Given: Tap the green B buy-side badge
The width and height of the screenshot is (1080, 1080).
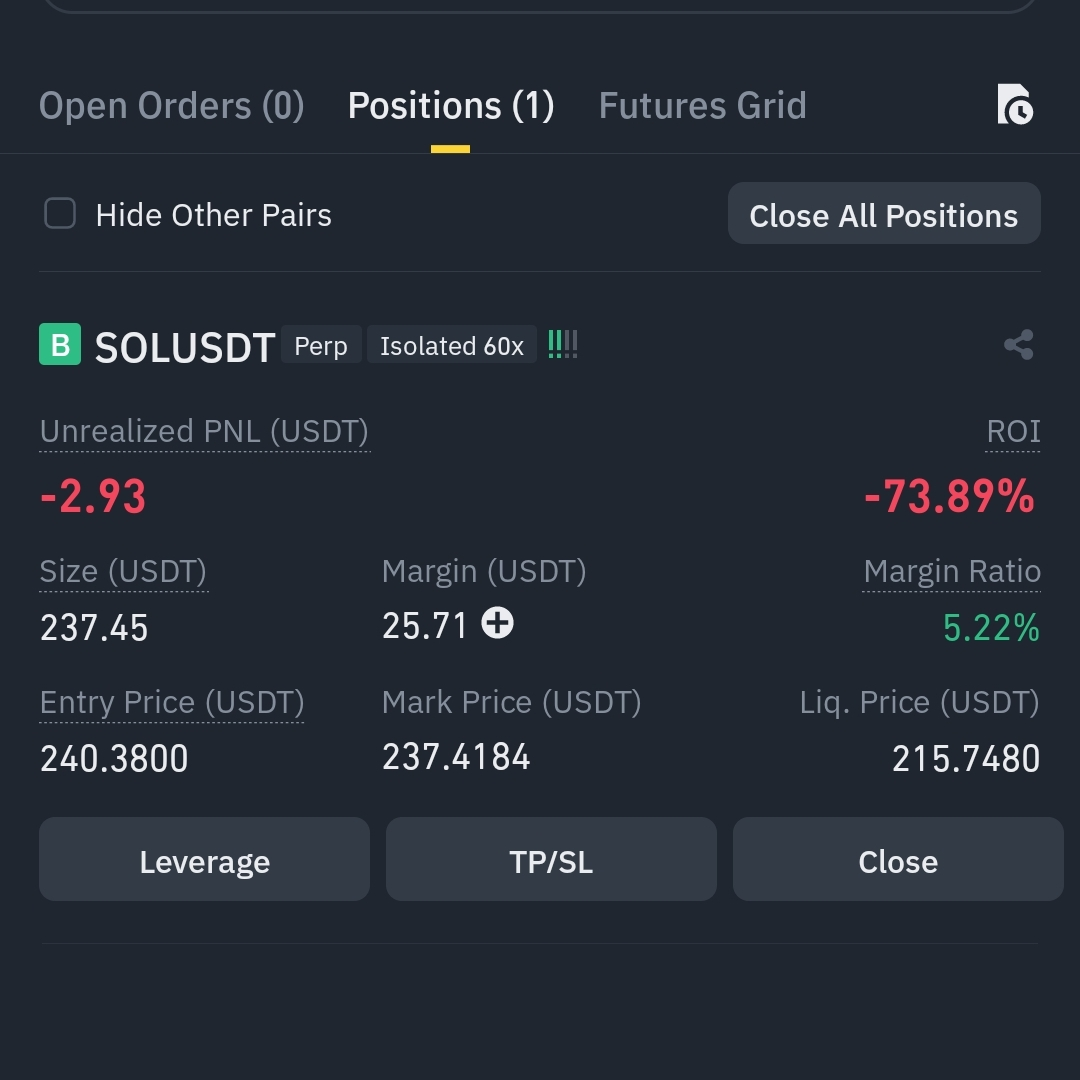Looking at the screenshot, I should [60, 344].
